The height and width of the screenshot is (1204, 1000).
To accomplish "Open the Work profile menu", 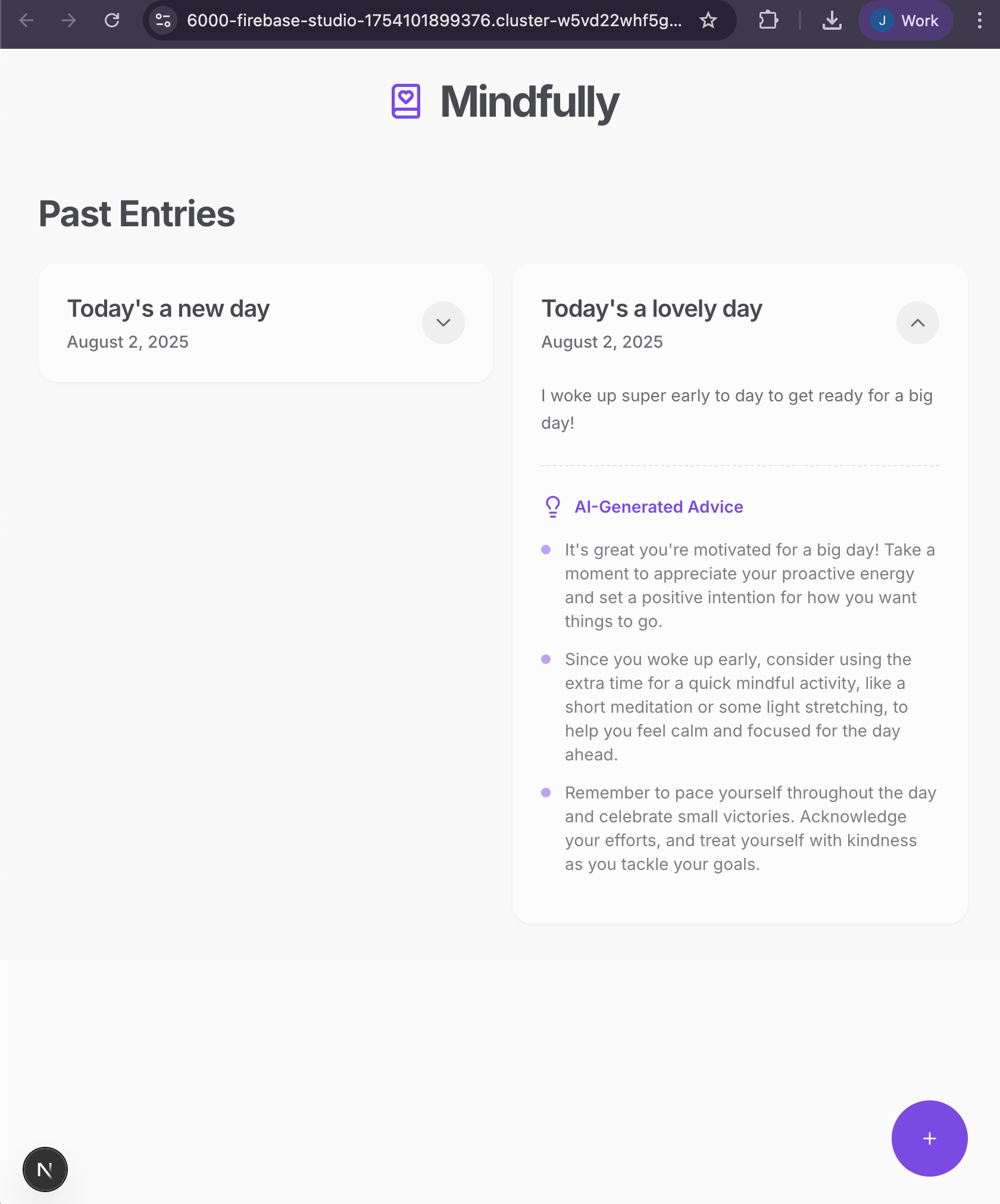I will [905, 21].
